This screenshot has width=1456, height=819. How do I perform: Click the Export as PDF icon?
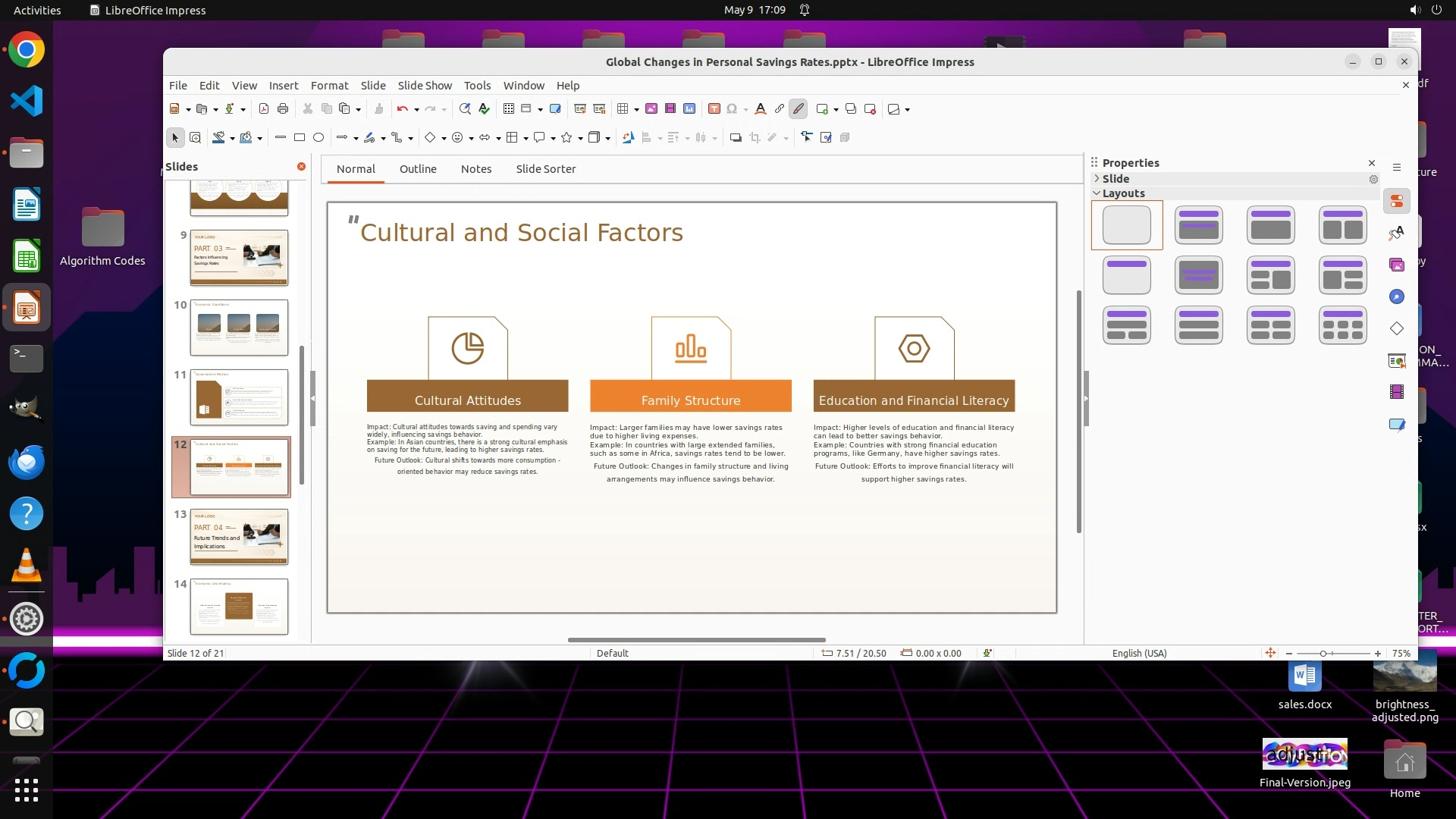pos(264,109)
